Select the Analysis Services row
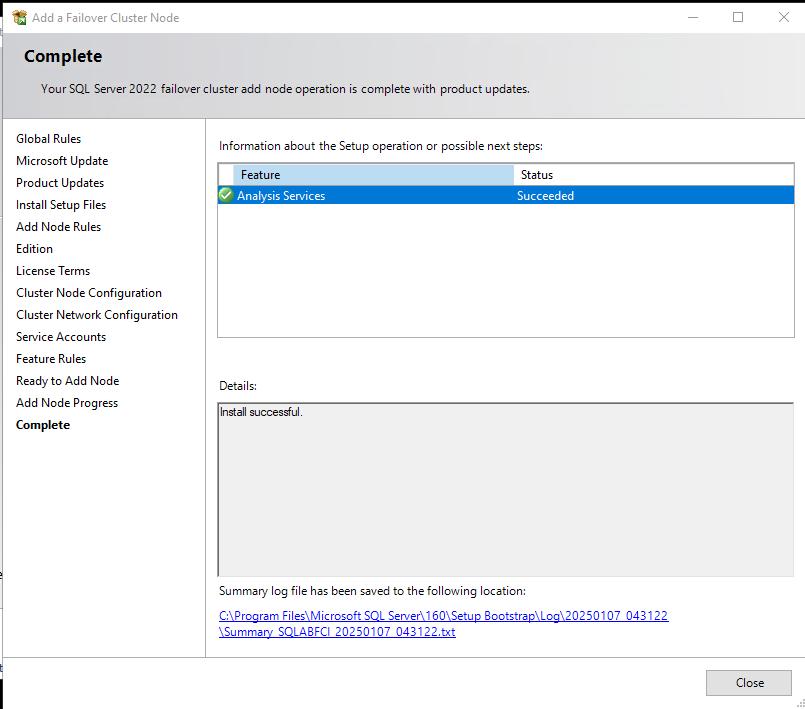This screenshot has height=709, width=805. pos(506,196)
